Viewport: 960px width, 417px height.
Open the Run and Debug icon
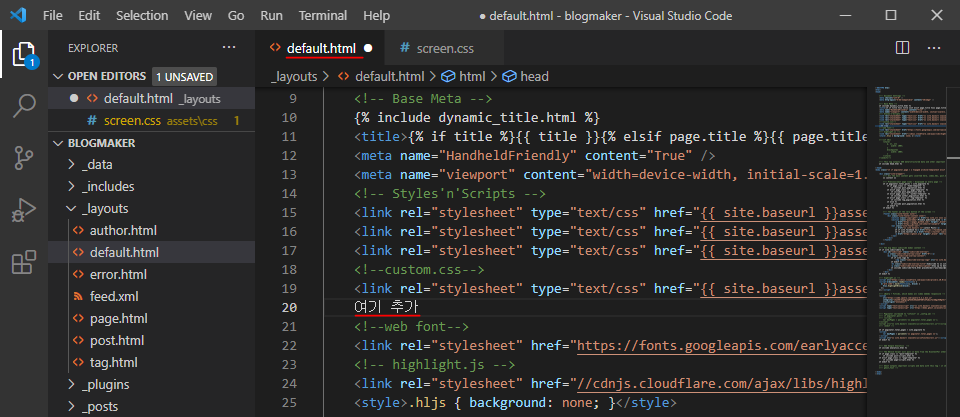(x=24, y=211)
